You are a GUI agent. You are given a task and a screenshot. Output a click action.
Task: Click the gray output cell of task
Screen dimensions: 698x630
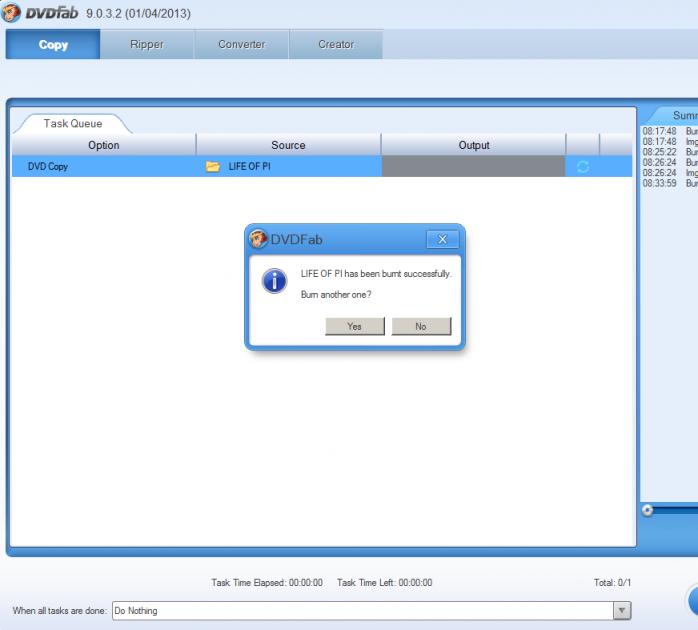(x=474, y=167)
